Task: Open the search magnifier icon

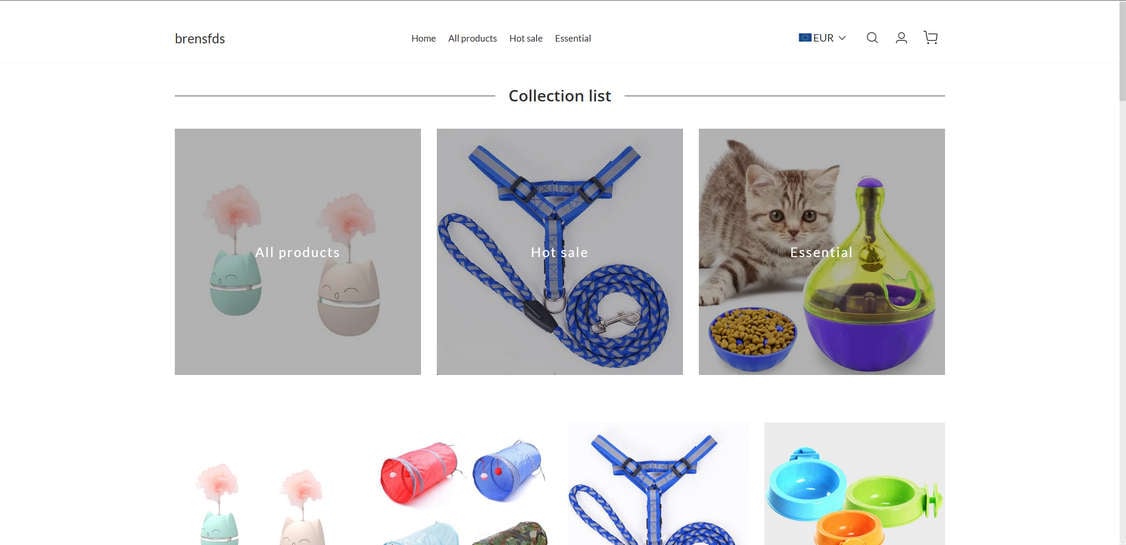Action: point(872,38)
